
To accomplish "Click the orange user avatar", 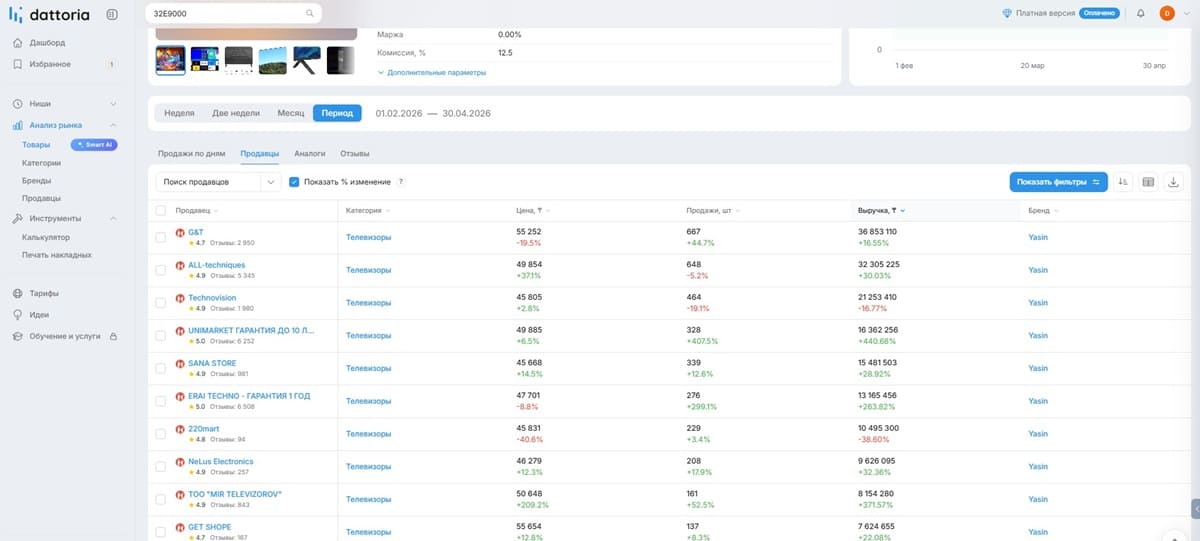I will pyautogui.click(x=1166, y=13).
